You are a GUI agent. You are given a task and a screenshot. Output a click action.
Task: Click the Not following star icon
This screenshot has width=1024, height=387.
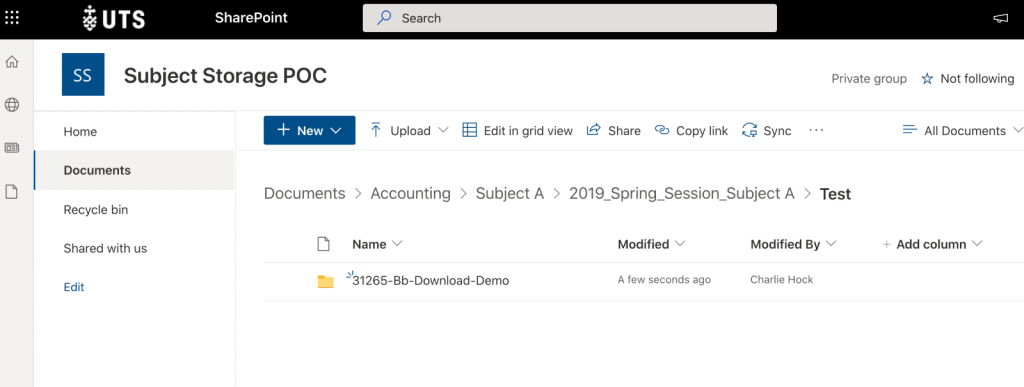point(927,79)
